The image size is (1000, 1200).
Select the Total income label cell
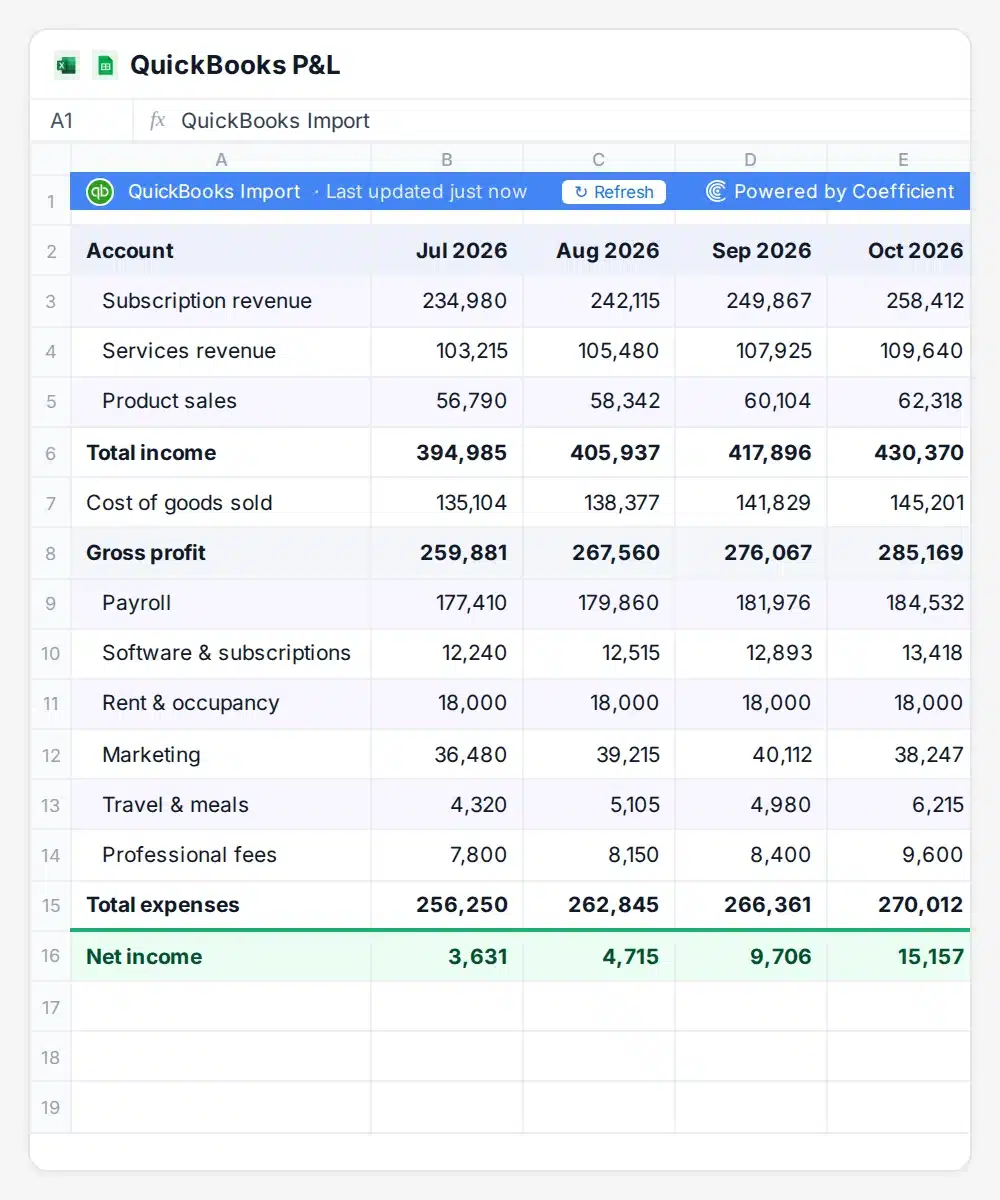pyautogui.click(x=221, y=453)
